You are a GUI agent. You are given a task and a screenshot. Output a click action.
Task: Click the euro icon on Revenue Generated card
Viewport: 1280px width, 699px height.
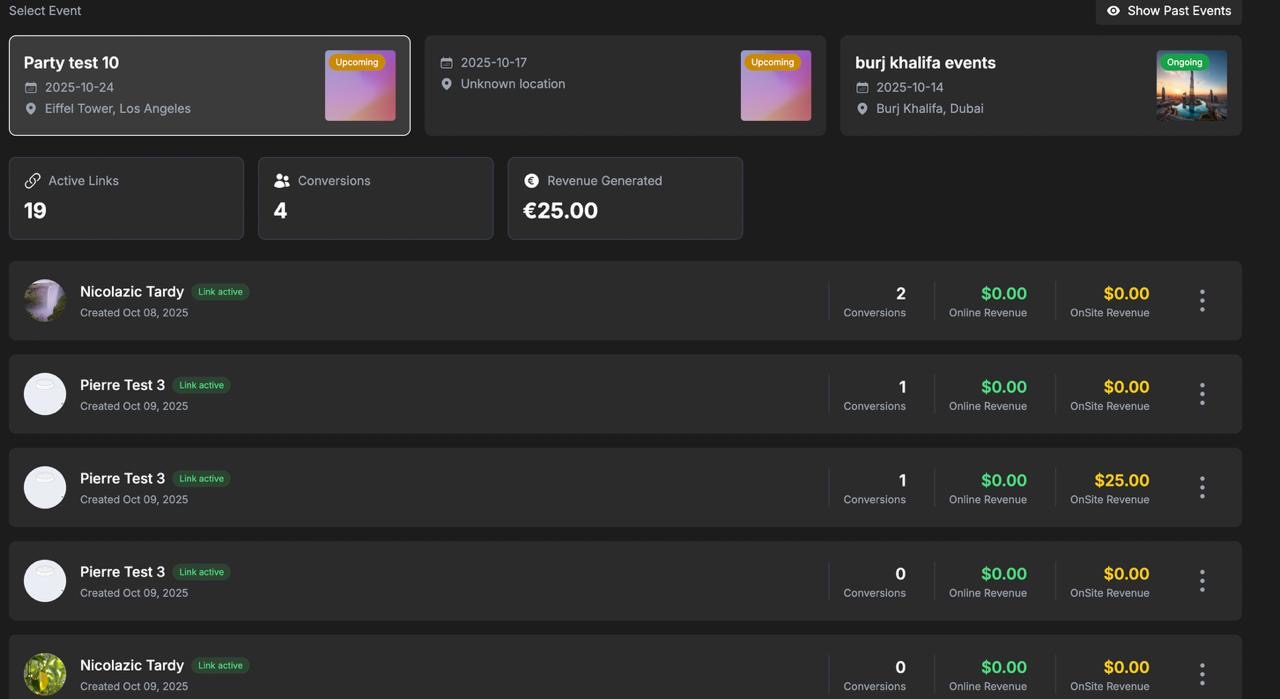530,181
